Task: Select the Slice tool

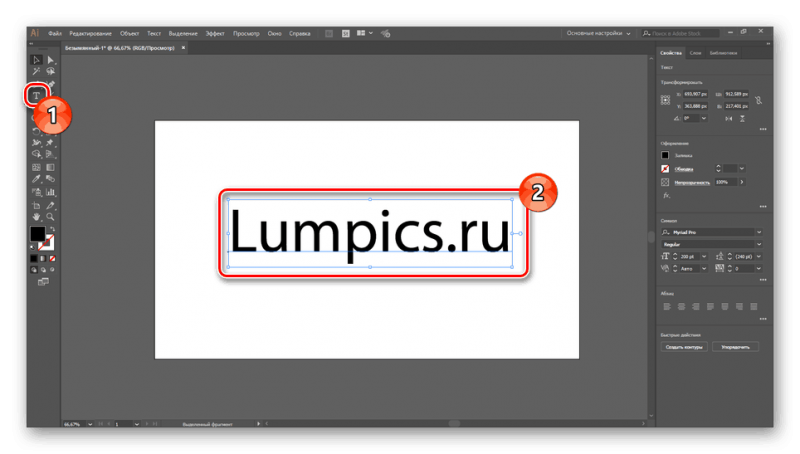Action: [x=50, y=206]
